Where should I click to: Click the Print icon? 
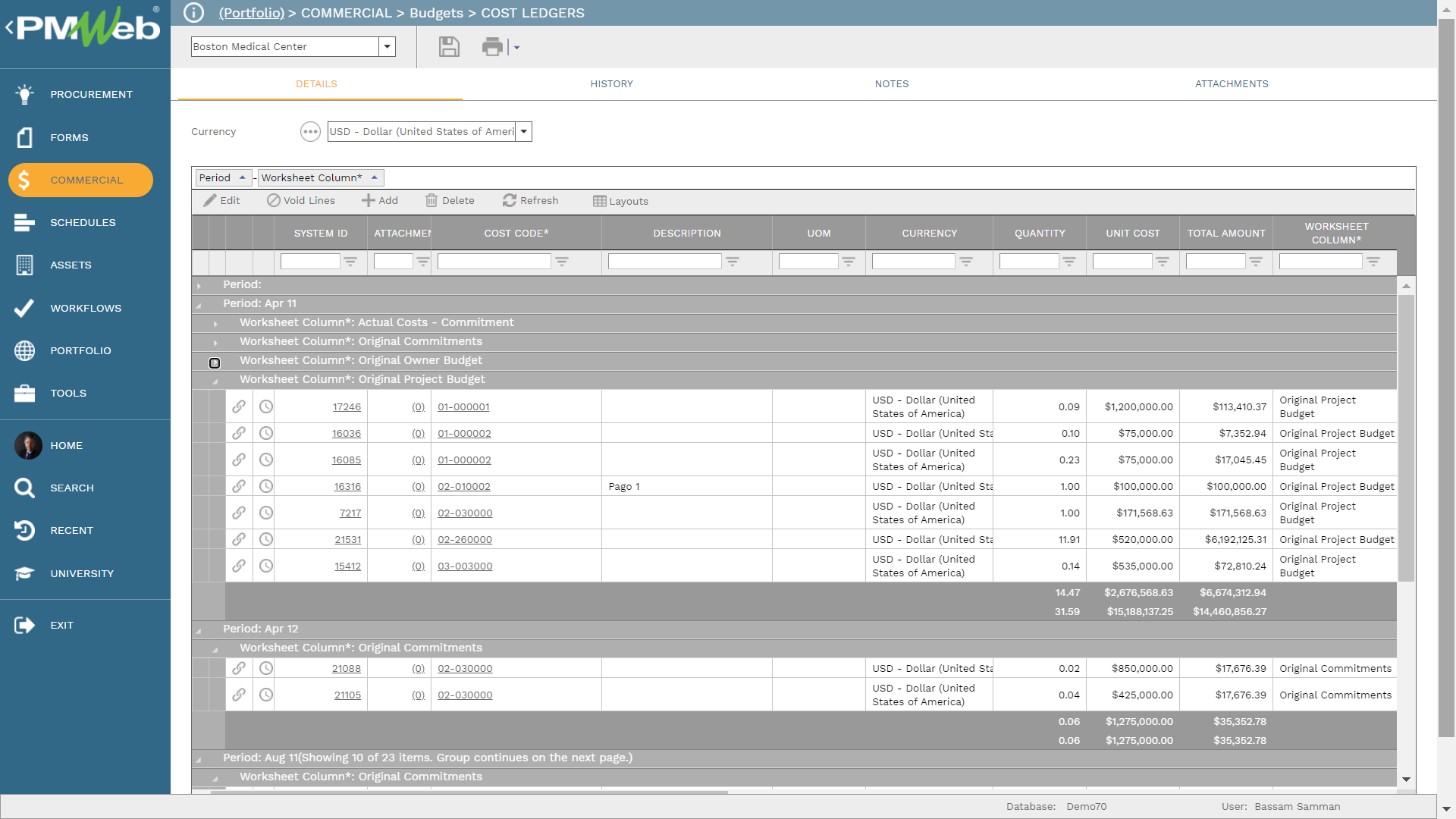point(493,47)
